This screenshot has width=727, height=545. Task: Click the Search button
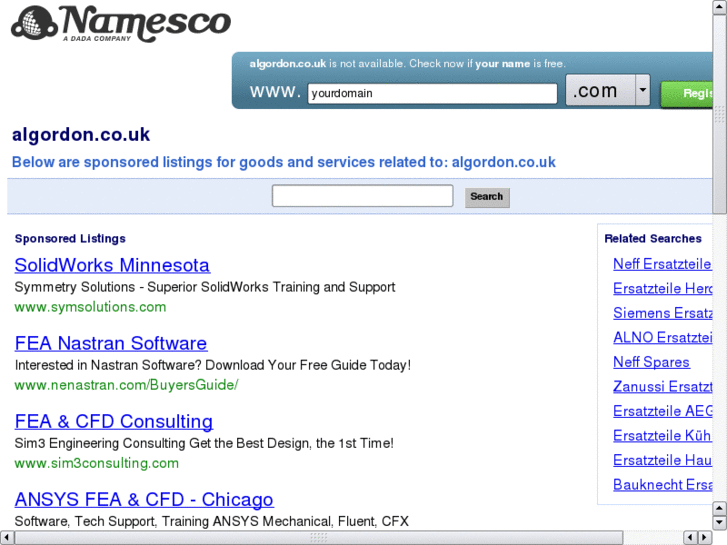tap(487, 197)
